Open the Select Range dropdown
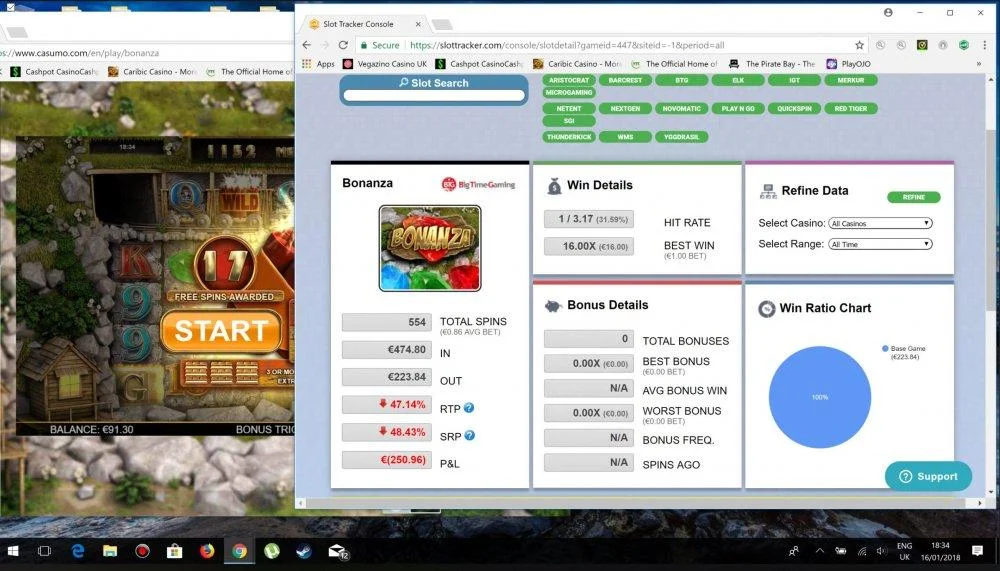 [880, 244]
